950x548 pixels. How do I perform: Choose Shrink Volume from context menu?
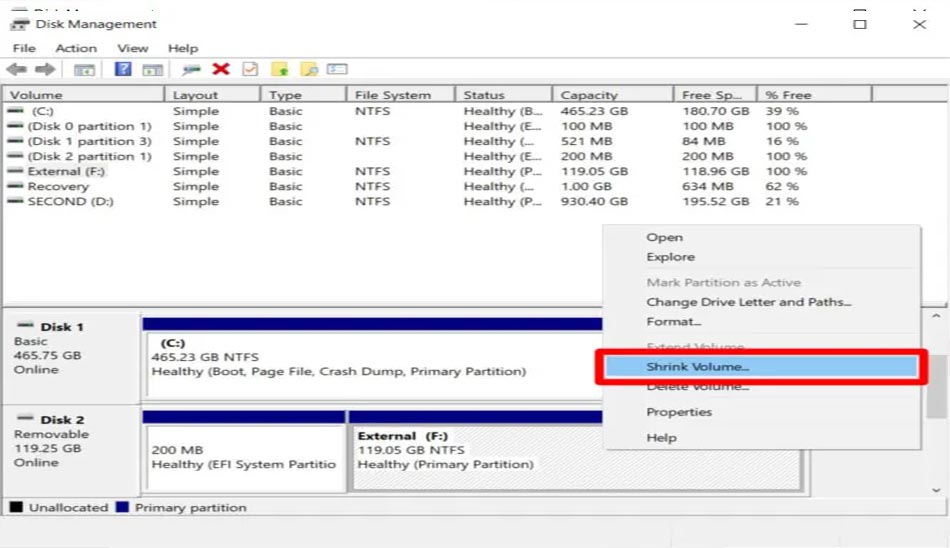[698, 367]
